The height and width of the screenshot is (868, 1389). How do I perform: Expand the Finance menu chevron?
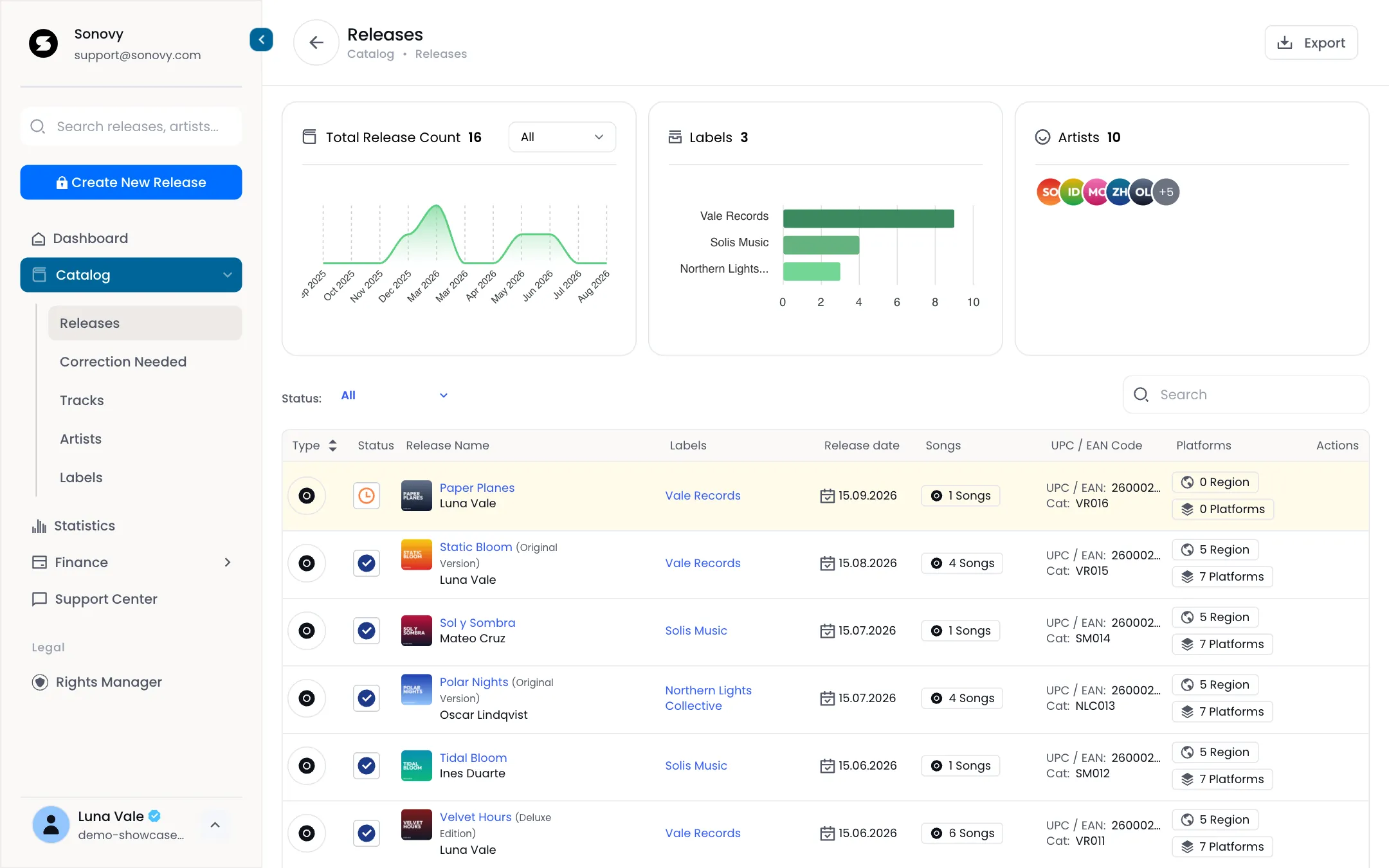pyautogui.click(x=227, y=563)
